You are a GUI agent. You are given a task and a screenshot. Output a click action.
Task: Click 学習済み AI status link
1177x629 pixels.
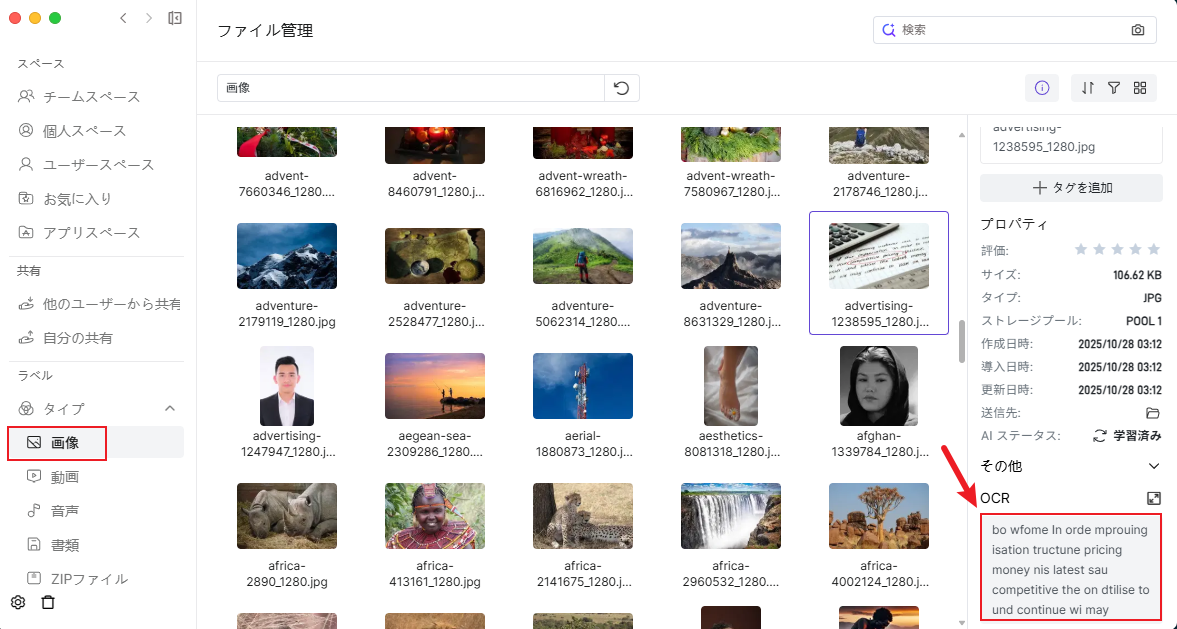[1127, 436]
